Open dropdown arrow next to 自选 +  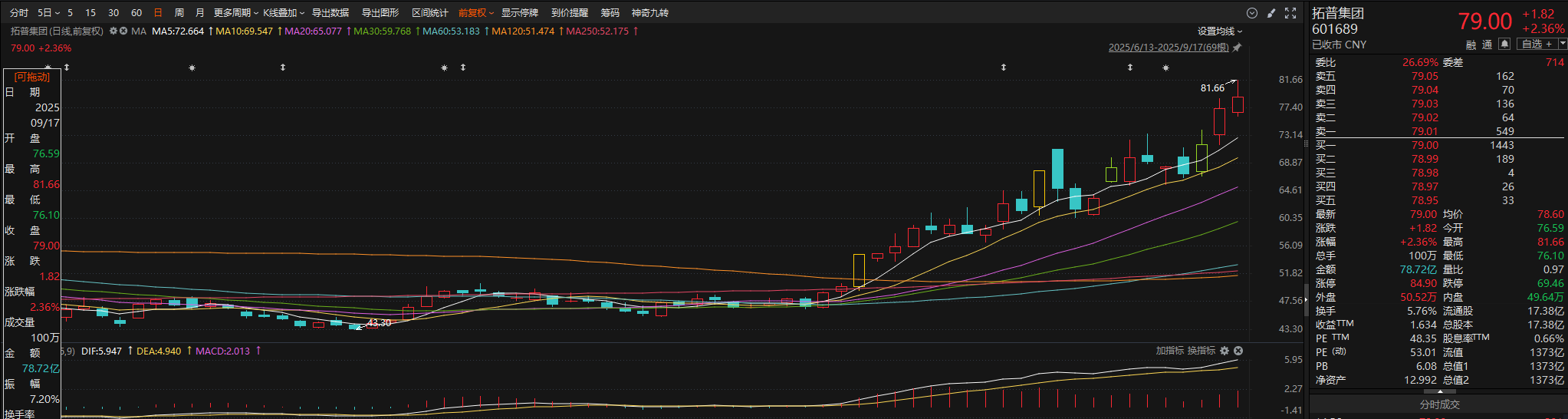point(1563,44)
